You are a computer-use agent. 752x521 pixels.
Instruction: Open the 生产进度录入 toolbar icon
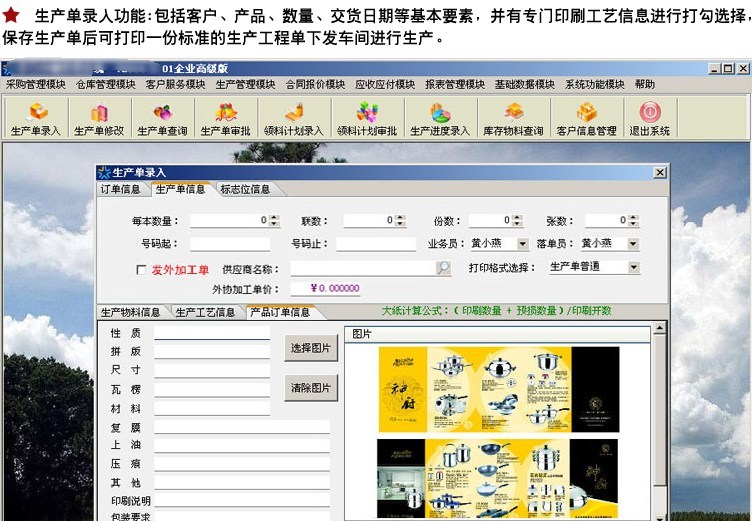440,118
